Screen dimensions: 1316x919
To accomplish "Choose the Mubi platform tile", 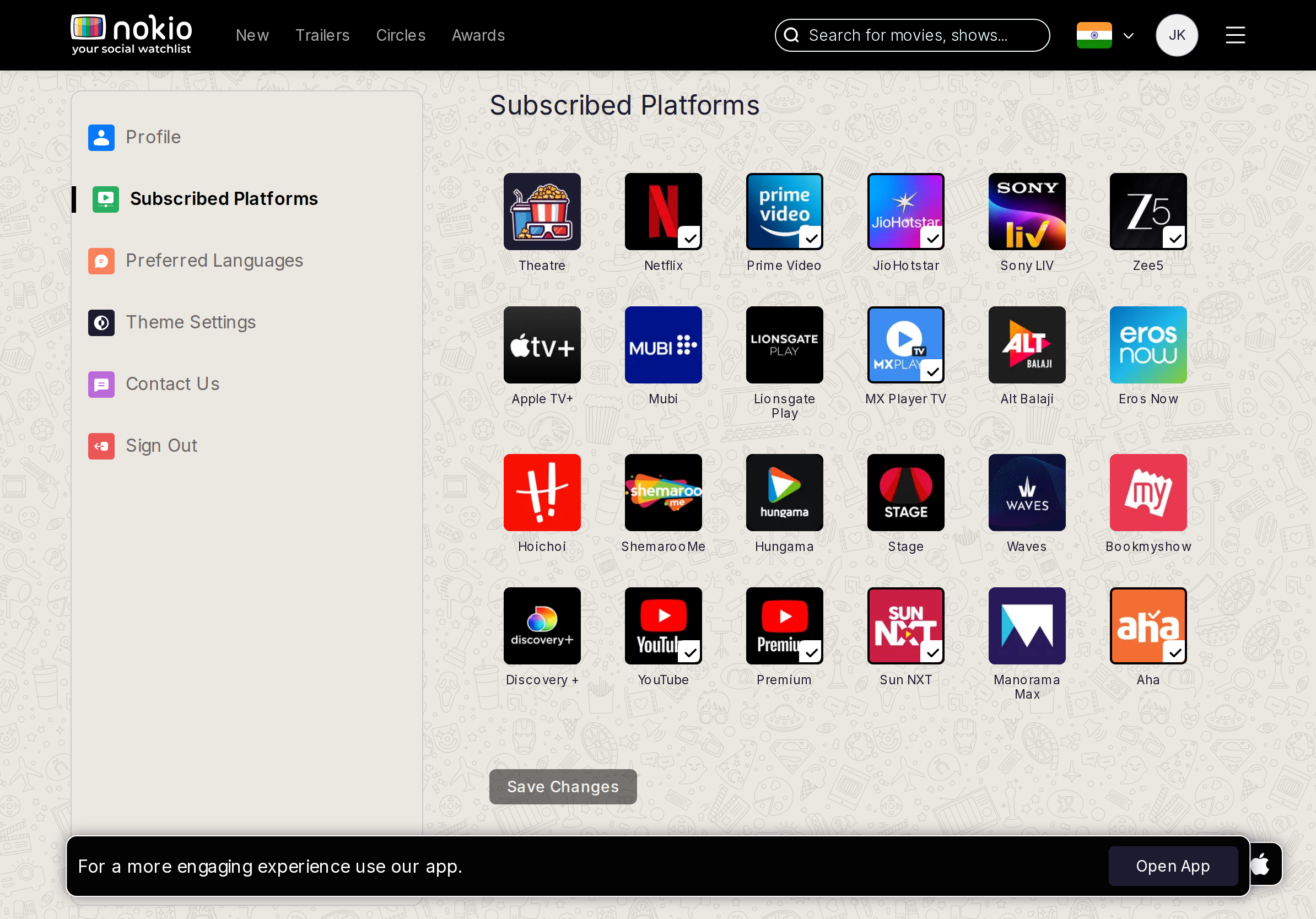I will click(663, 345).
